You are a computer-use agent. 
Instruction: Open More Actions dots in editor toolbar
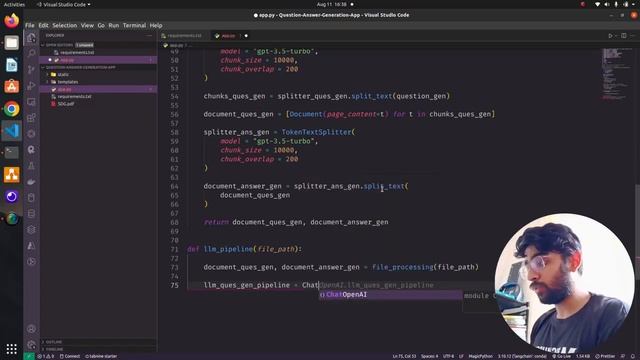click(633, 36)
